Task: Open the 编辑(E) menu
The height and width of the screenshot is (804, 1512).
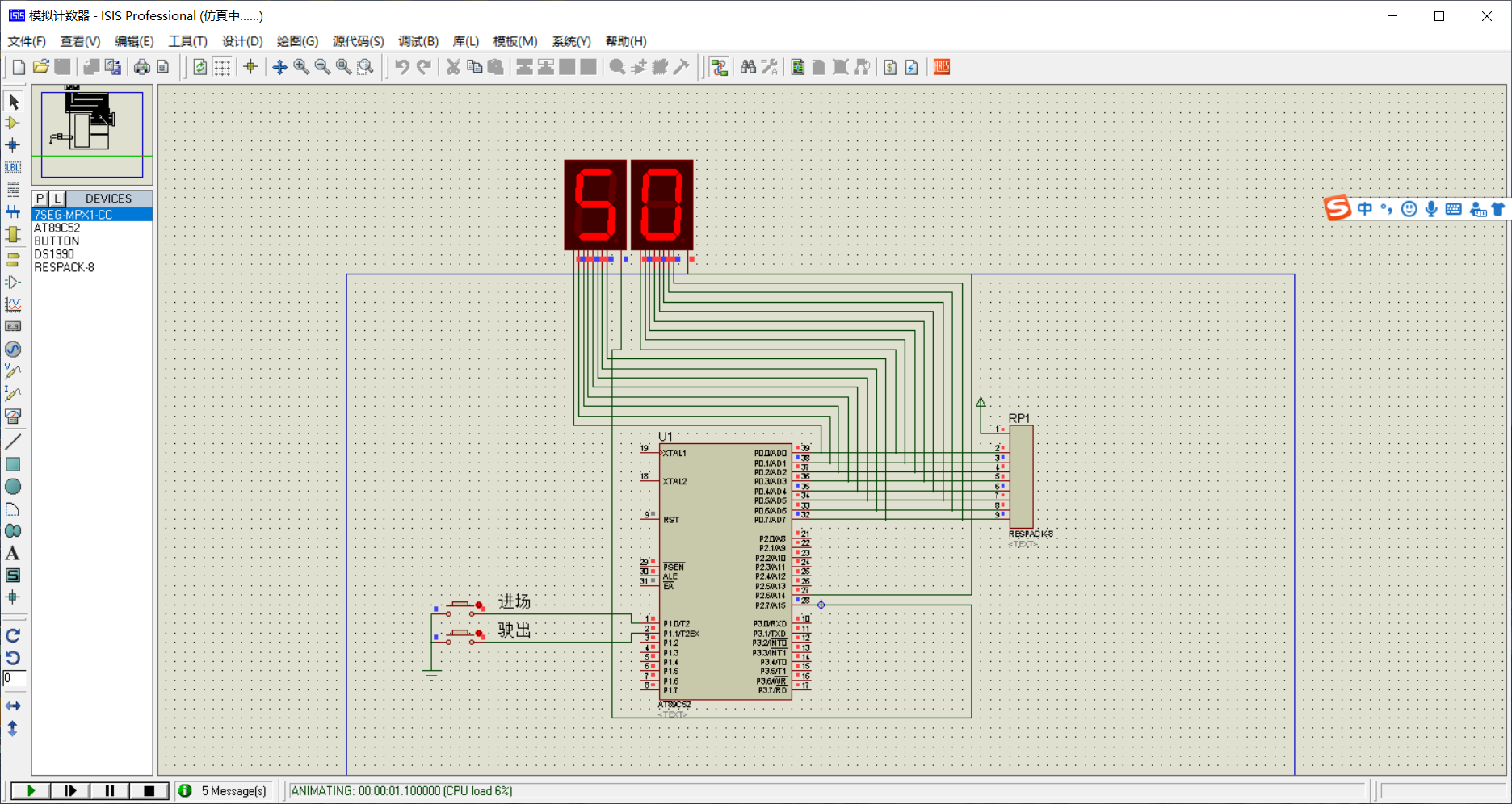Action: 134,41
